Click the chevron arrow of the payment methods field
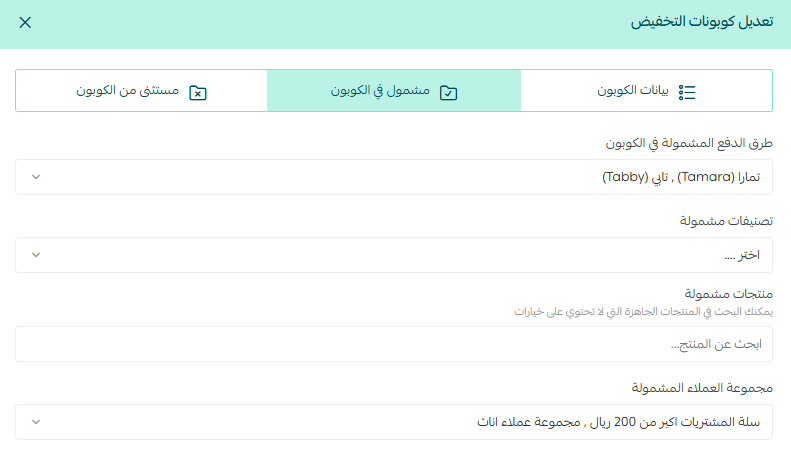This screenshot has width=791, height=458. (x=36, y=177)
